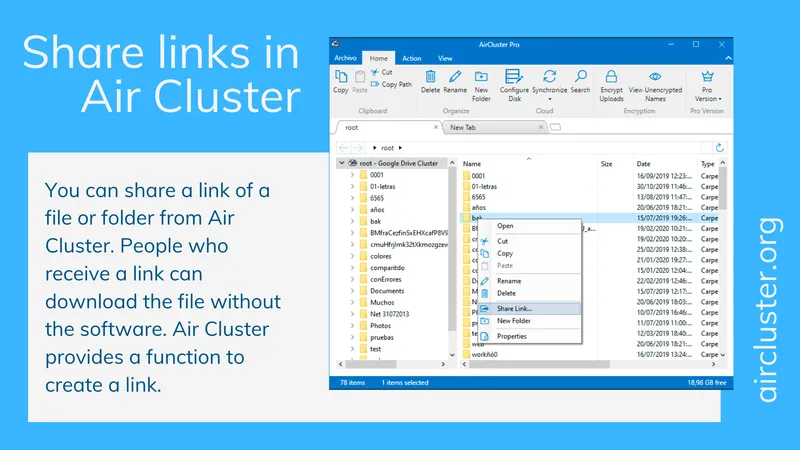Close the New Tab tab

point(541,127)
